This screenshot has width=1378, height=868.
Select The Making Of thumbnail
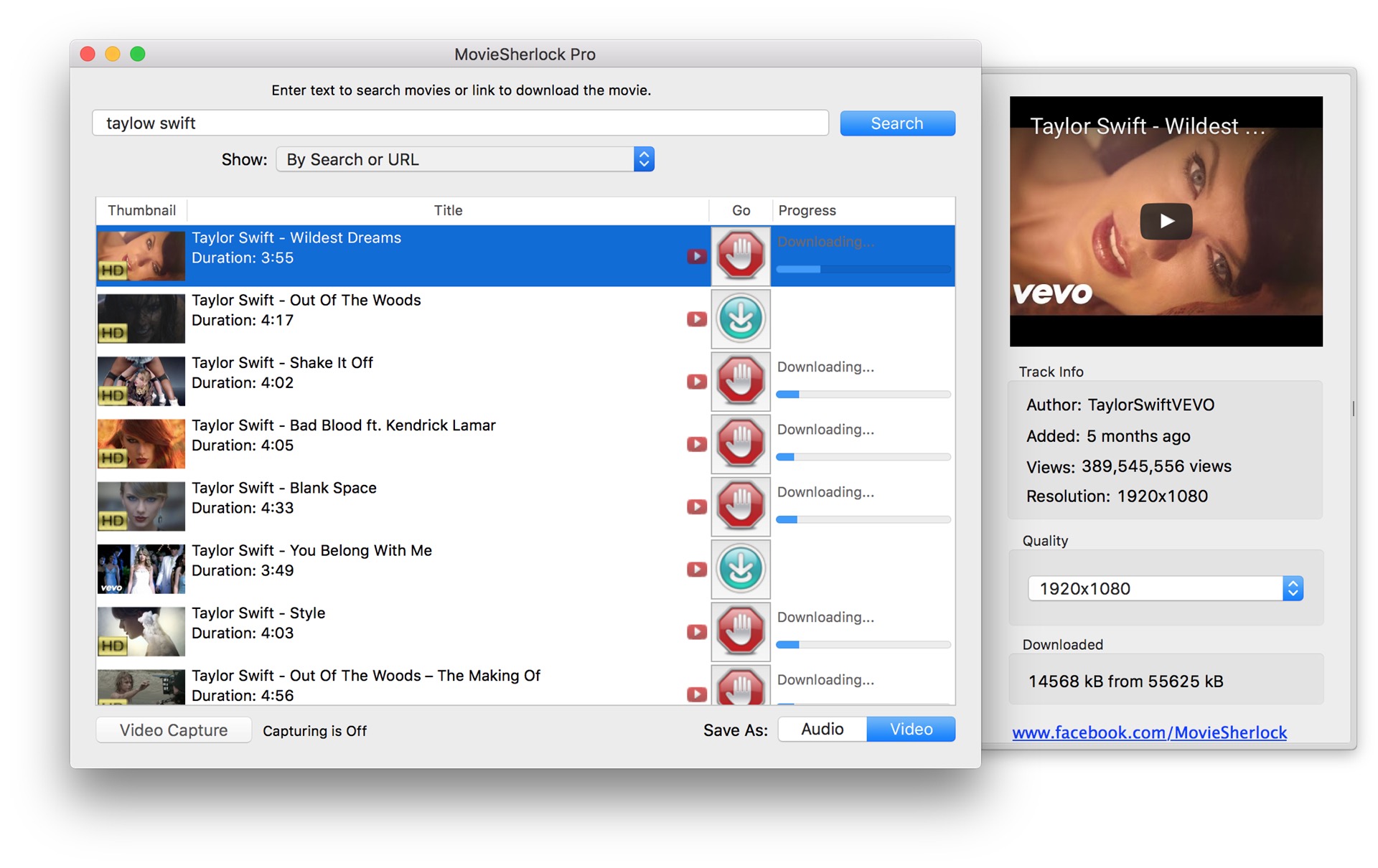[141, 687]
